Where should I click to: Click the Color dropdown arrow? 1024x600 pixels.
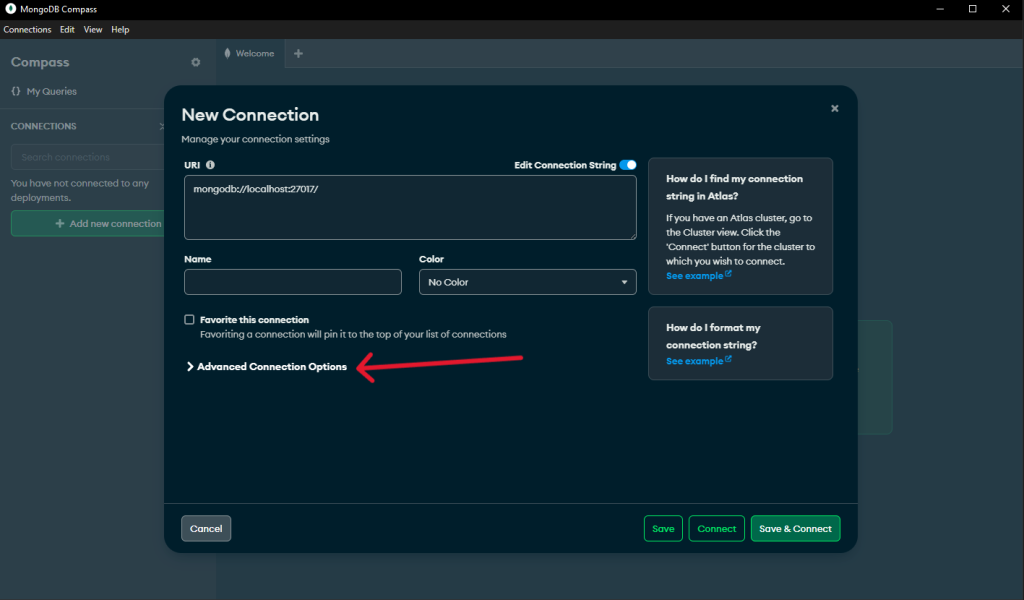[x=624, y=282]
